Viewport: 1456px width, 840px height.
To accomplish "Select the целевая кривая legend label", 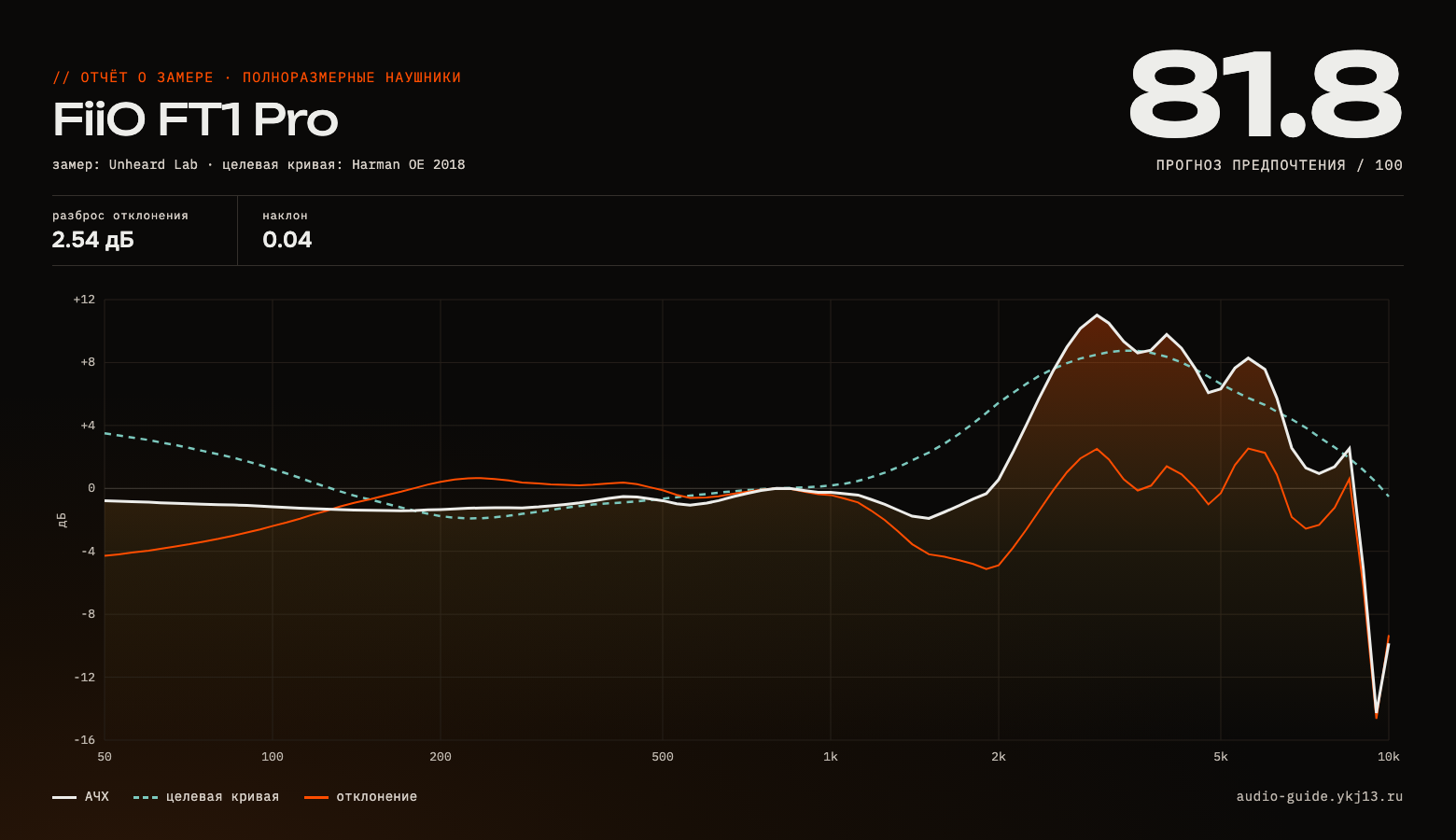I will tap(222, 796).
